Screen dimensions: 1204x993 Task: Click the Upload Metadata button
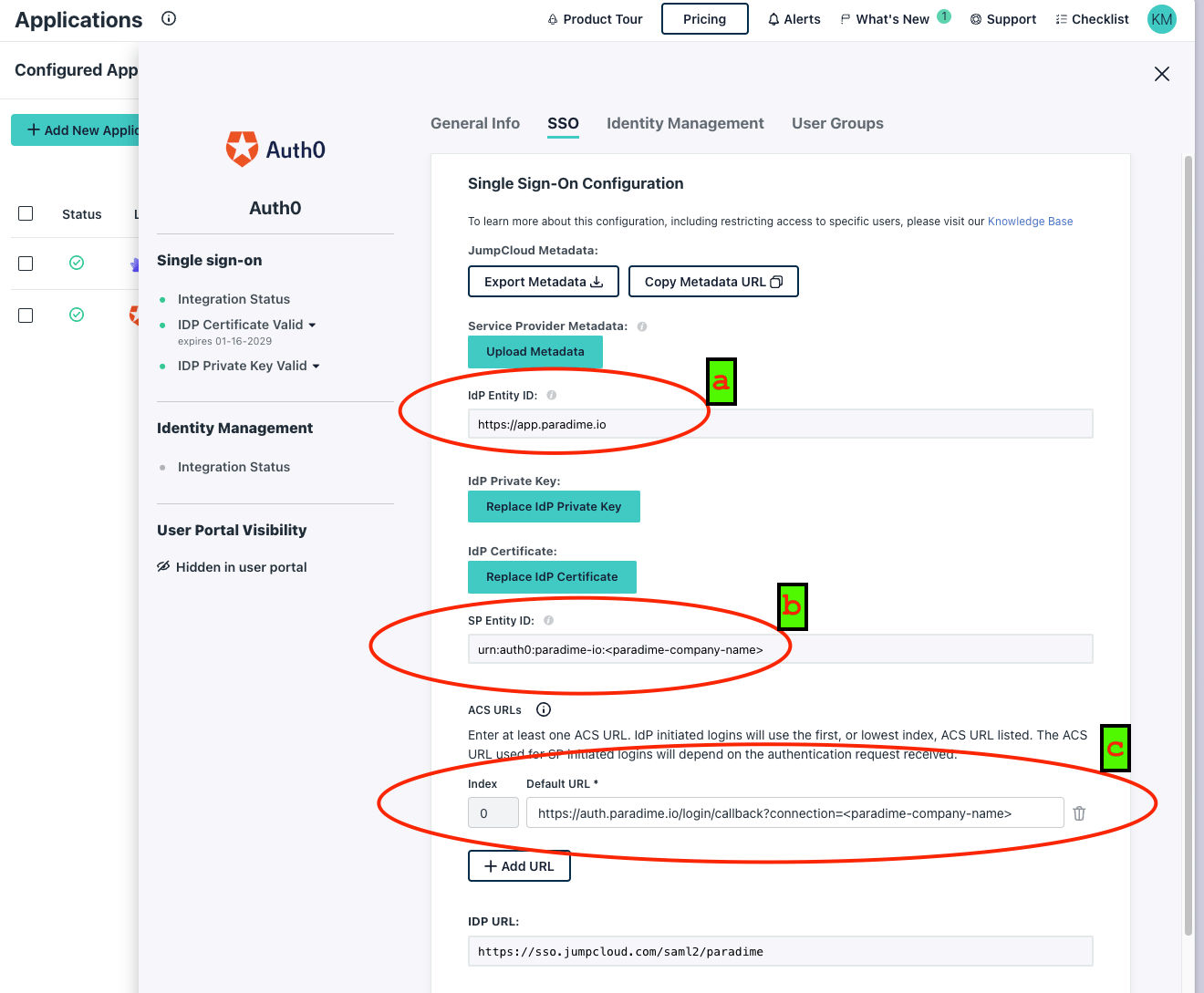pos(535,352)
